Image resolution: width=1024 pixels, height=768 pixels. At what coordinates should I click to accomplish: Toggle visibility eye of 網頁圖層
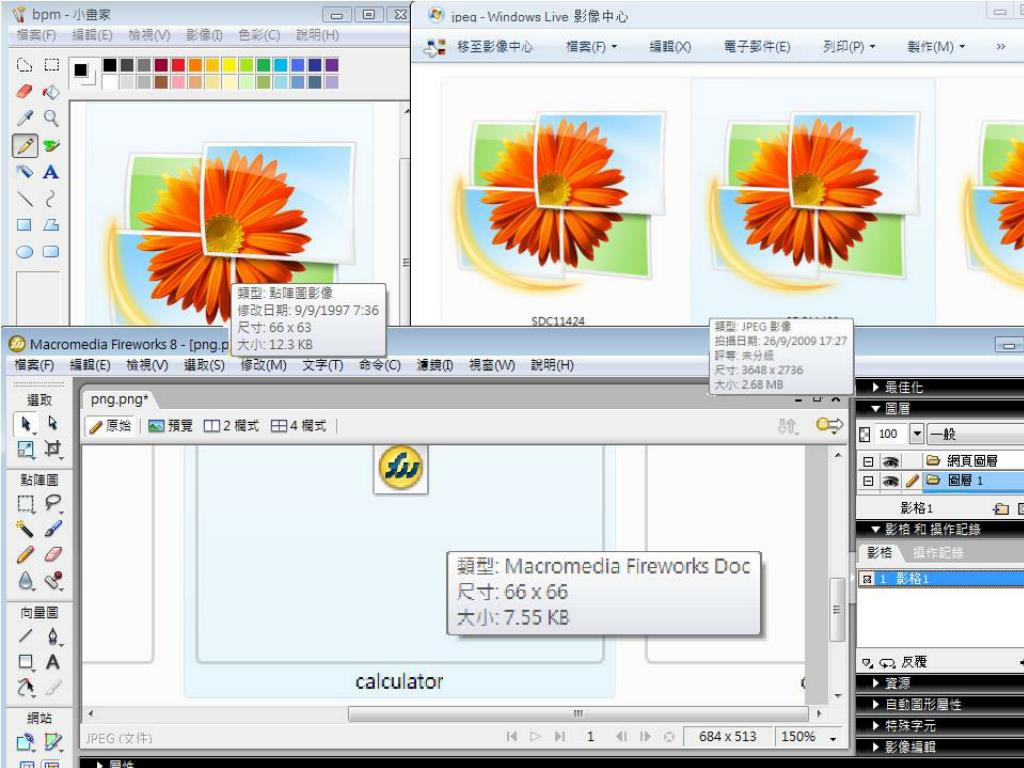pyautogui.click(x=890, y=461)
